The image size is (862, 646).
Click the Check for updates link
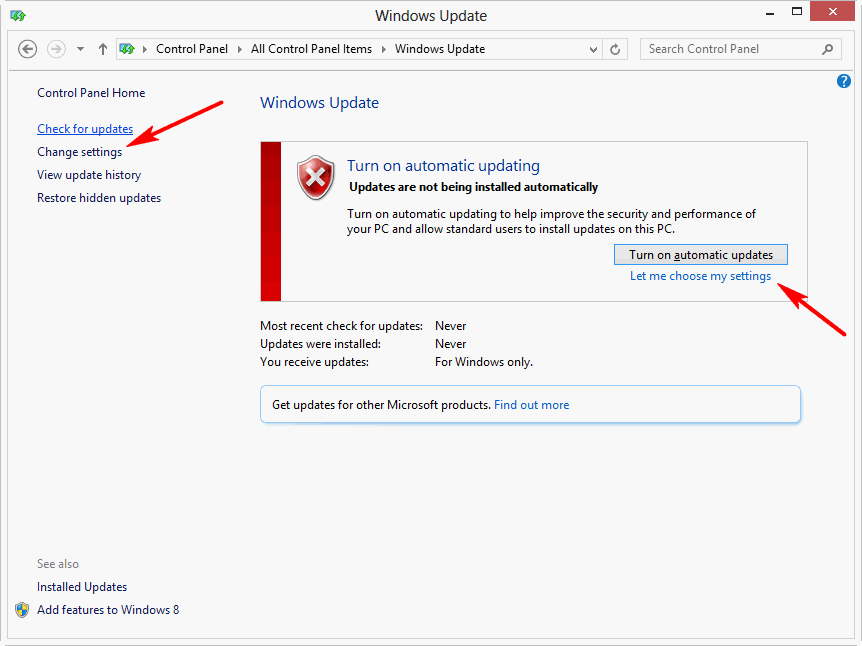85,129
